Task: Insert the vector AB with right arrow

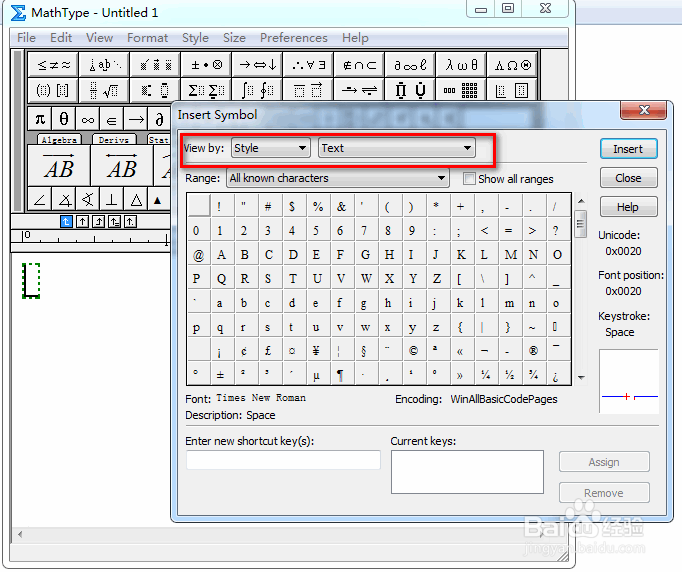Action: point(59,166)
